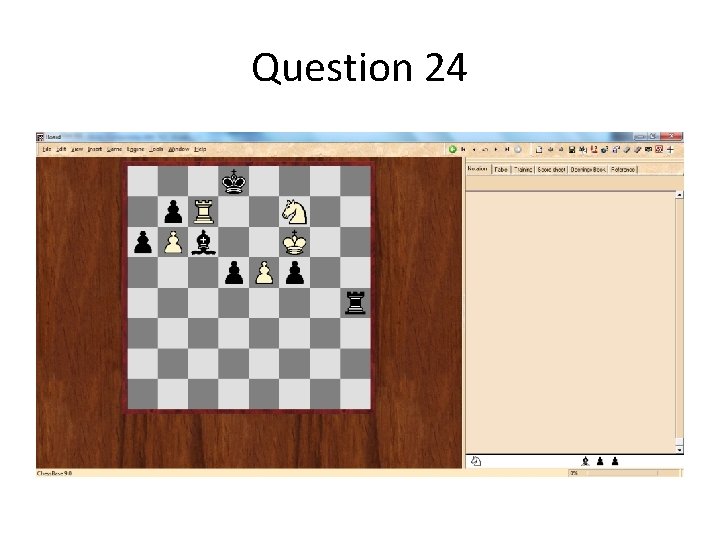Viewport: 720px width, 540px height.
Task: Open the Tools menu
Action: click(x=156, y=149)
